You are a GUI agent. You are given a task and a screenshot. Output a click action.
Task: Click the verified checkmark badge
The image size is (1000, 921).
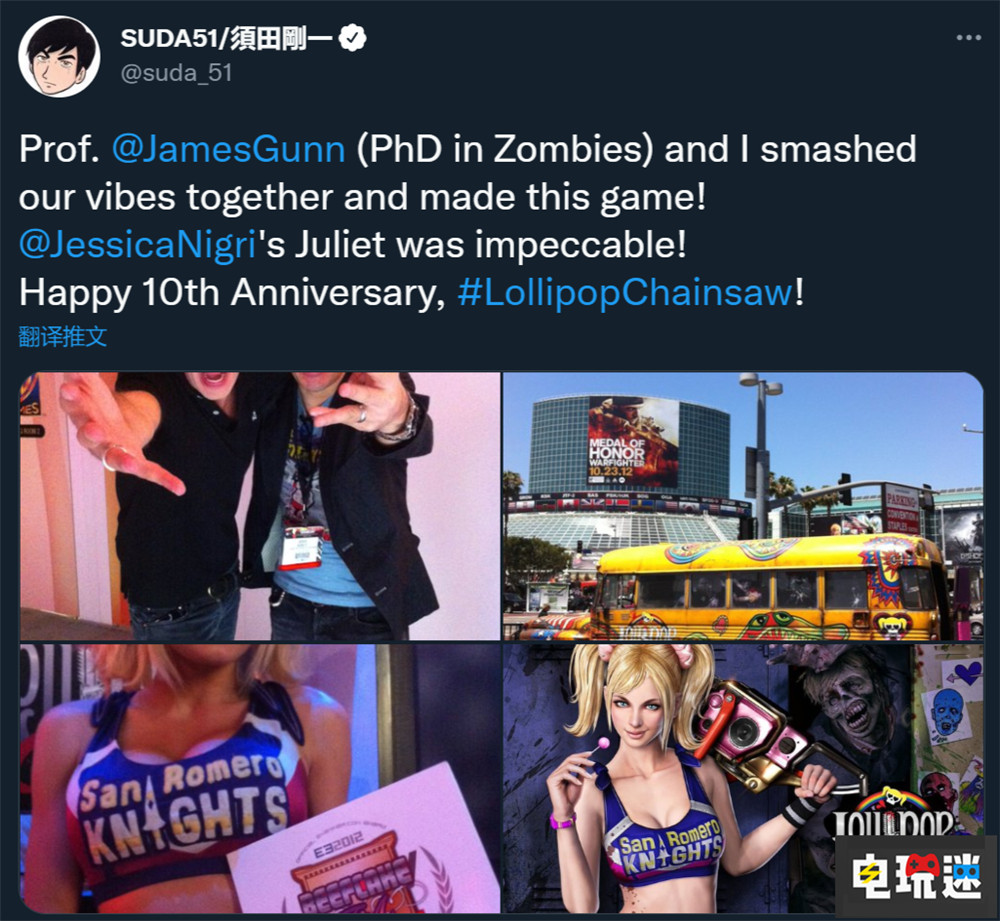(x=352, y=38)
